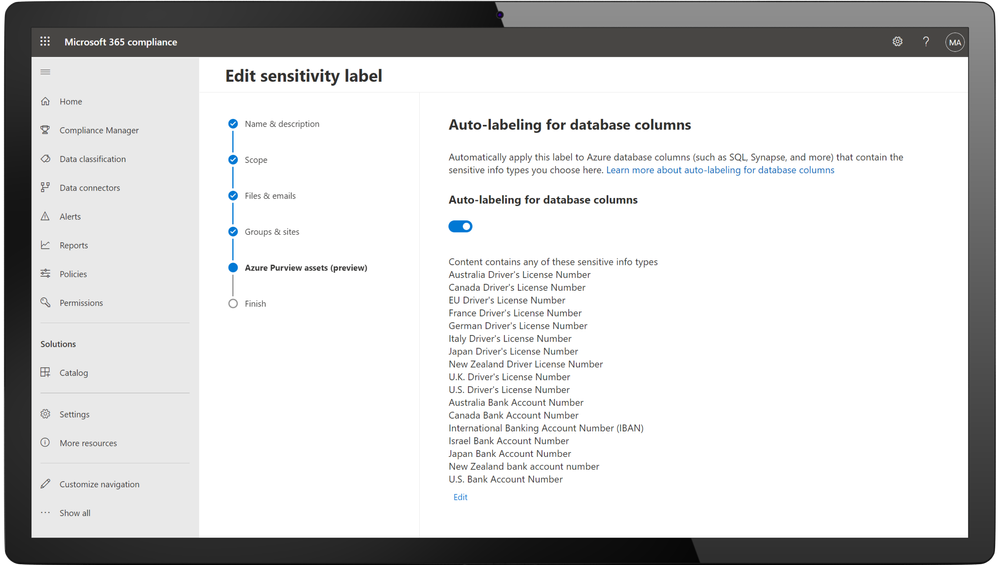
Task: Click the Alerts triangle icon
Action: pos(45,216)
